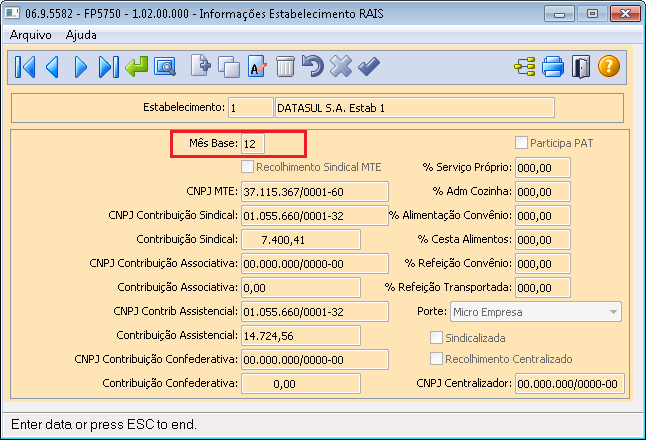Viewport: 646px width, 440px height.
Task: Minimize the window
Action: [559, 14]
